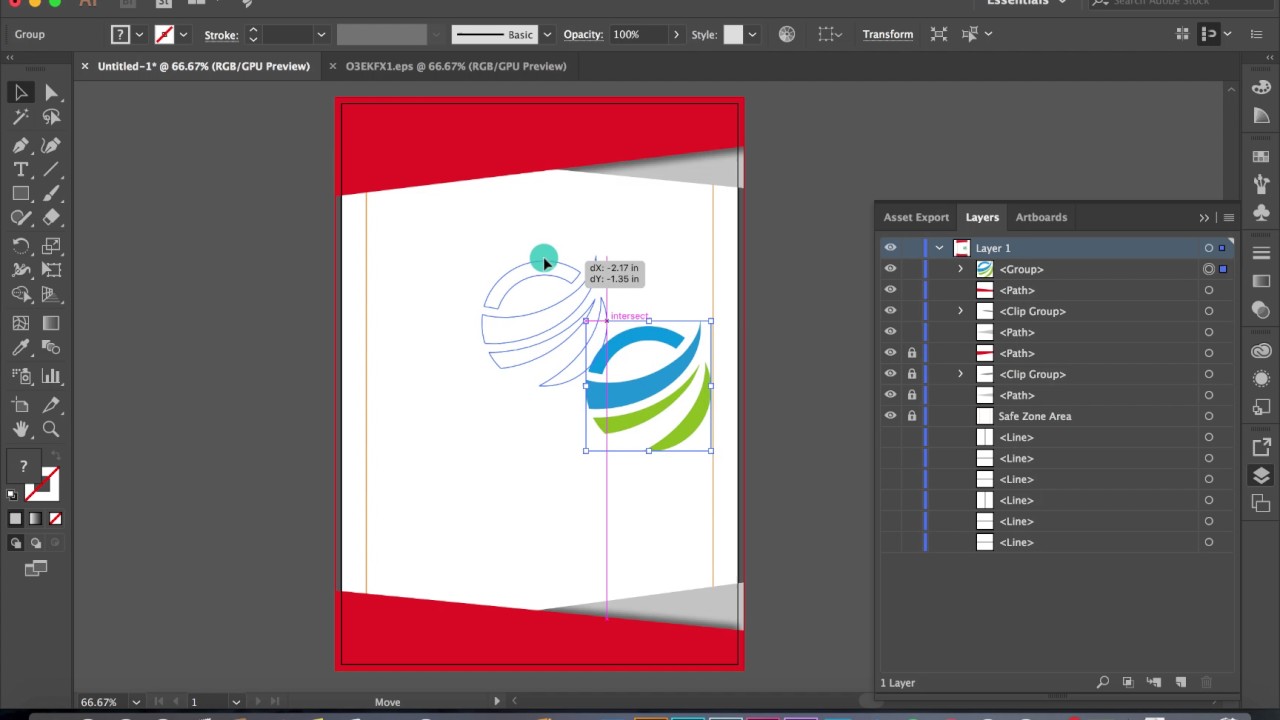This screenshot has height=720, width=1280.
Task: Select the Column Graph tool
Action: point(51,376)
